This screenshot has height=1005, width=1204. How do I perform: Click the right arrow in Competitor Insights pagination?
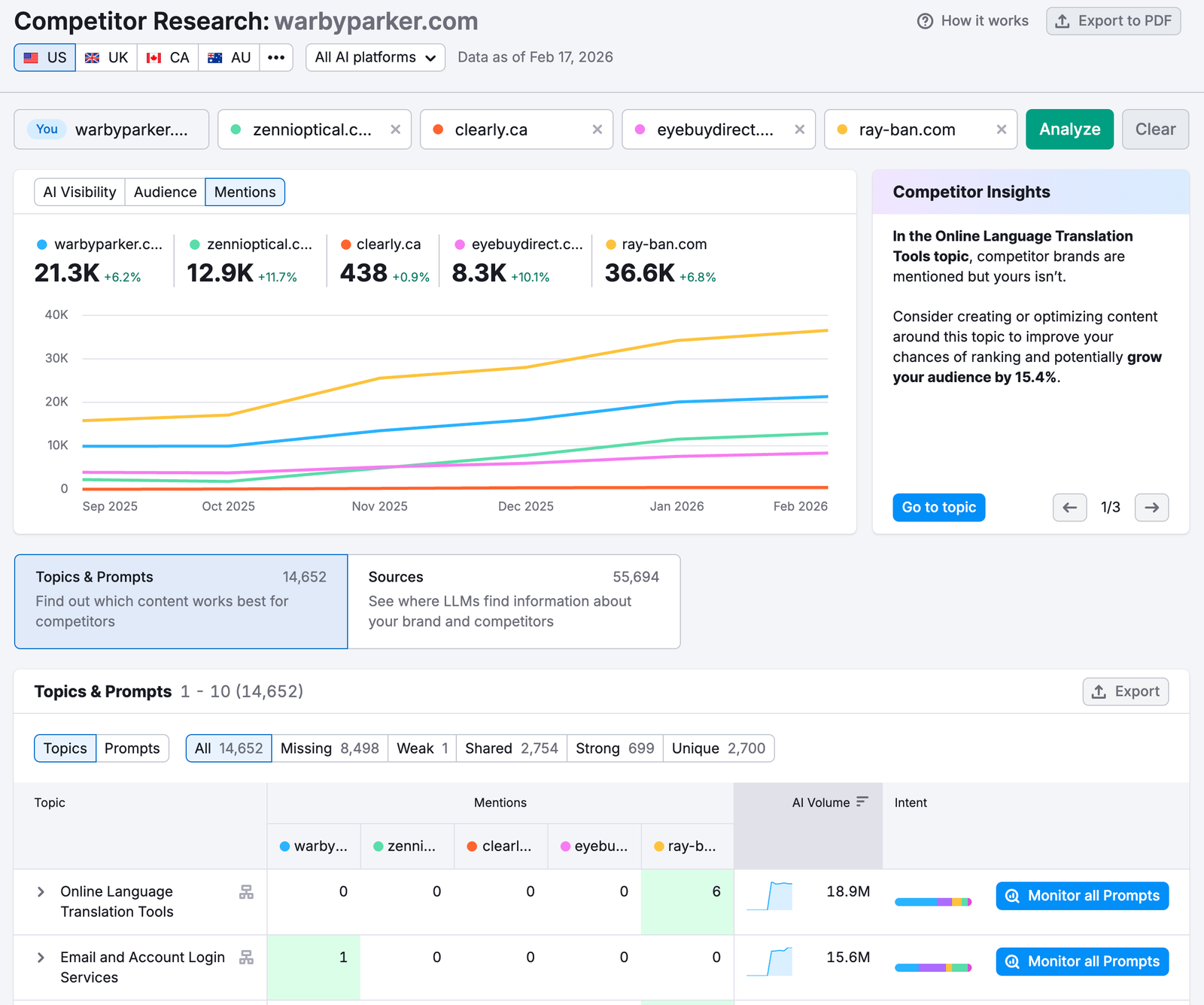1151,507
